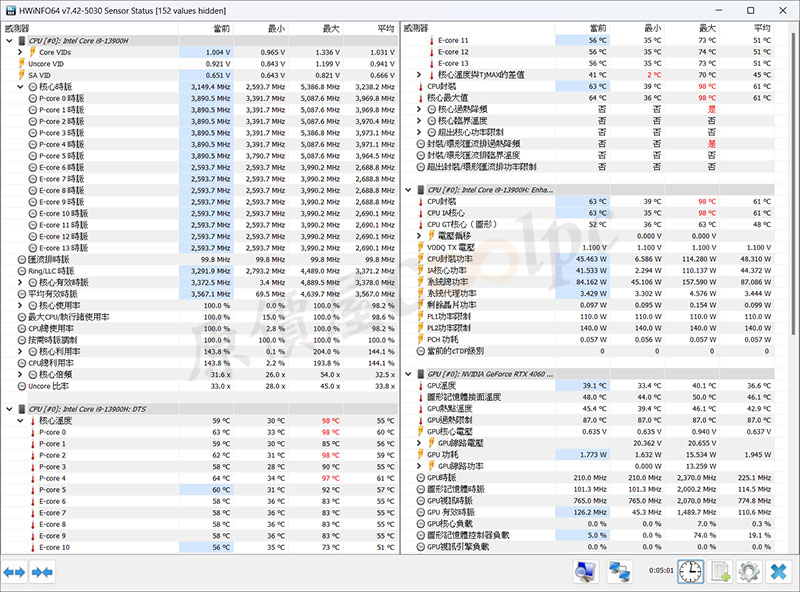Expand the 核心過熱降頻 row

(x=420, y=109)
